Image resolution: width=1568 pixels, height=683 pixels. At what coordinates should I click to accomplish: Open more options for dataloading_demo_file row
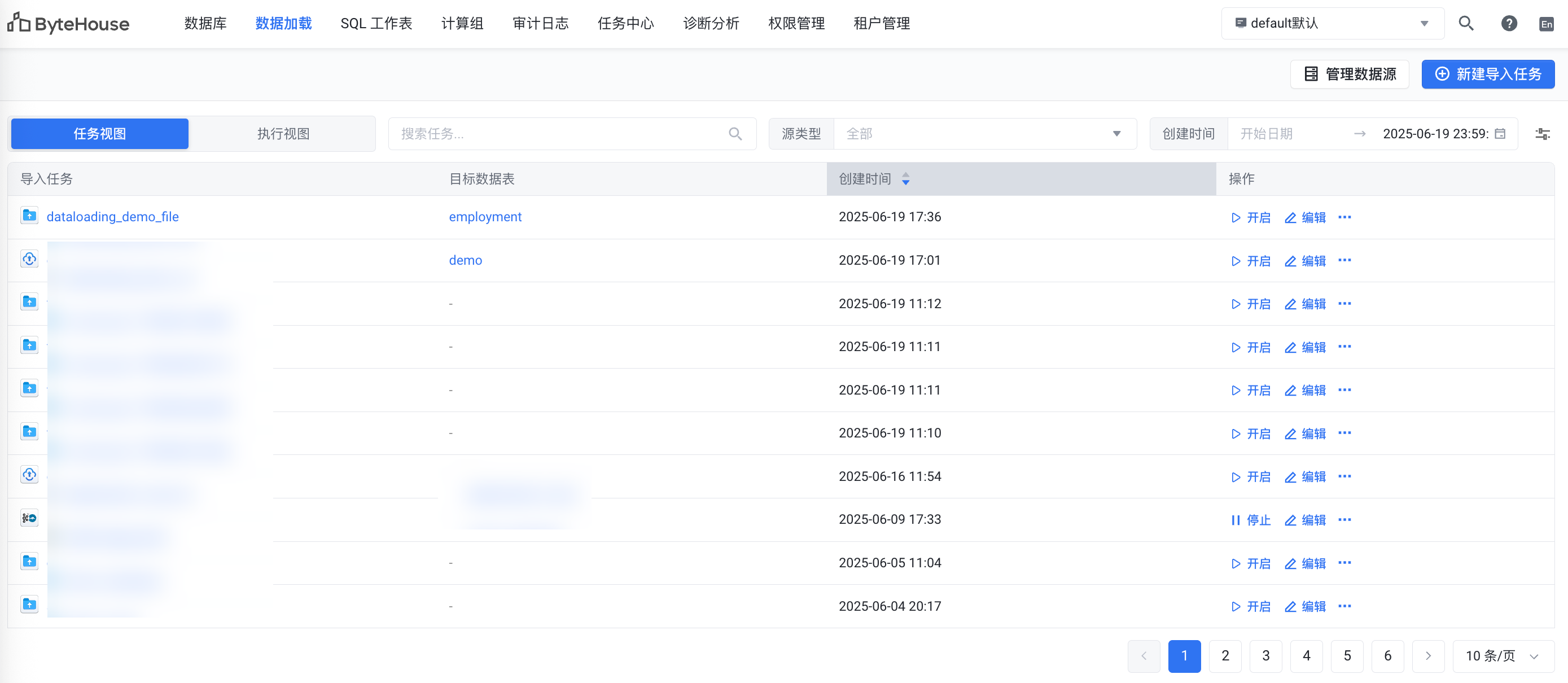coord(1344,217)
